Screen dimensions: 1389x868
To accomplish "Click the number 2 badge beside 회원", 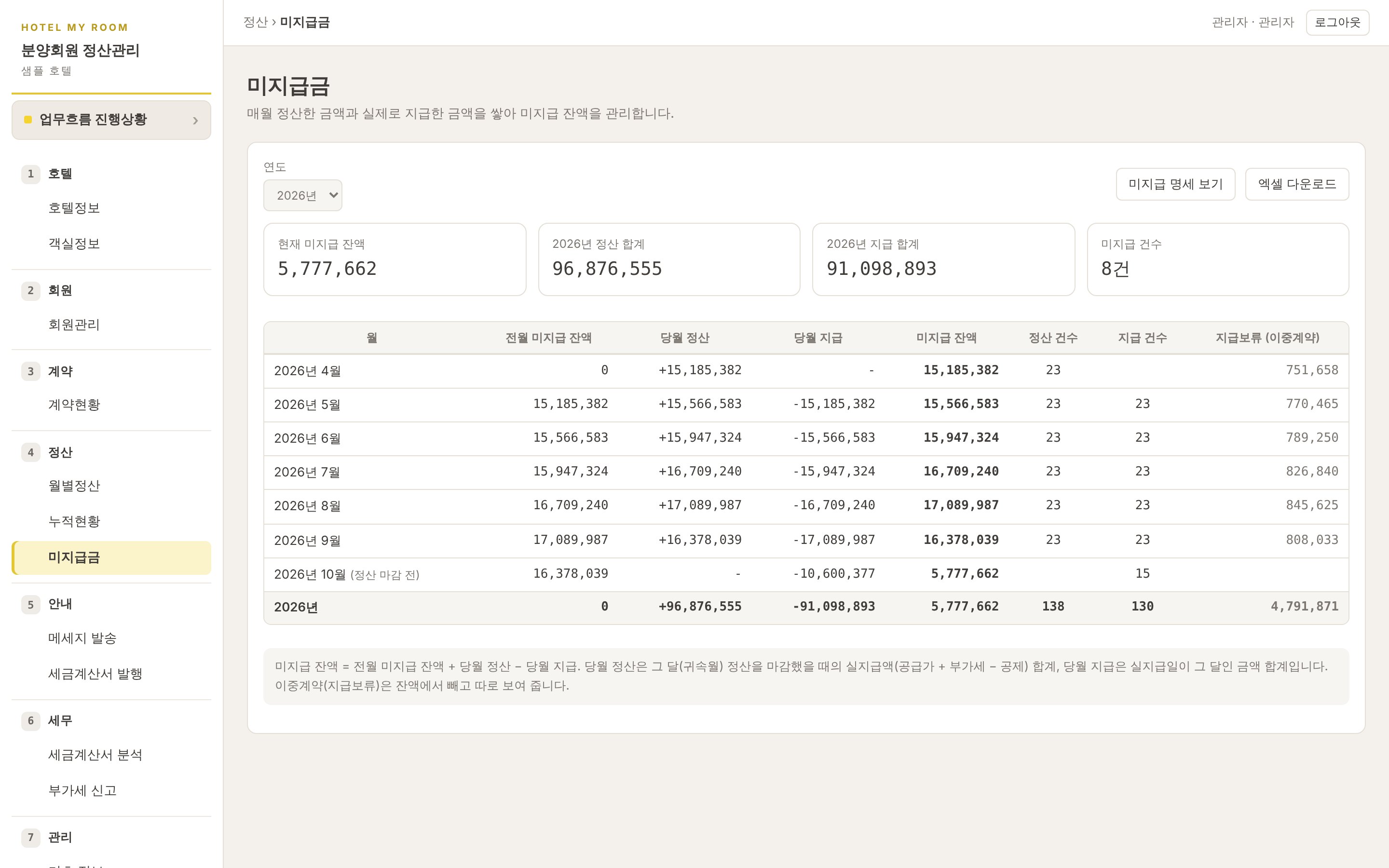I will pyautogui.click(x=30, y=290).
